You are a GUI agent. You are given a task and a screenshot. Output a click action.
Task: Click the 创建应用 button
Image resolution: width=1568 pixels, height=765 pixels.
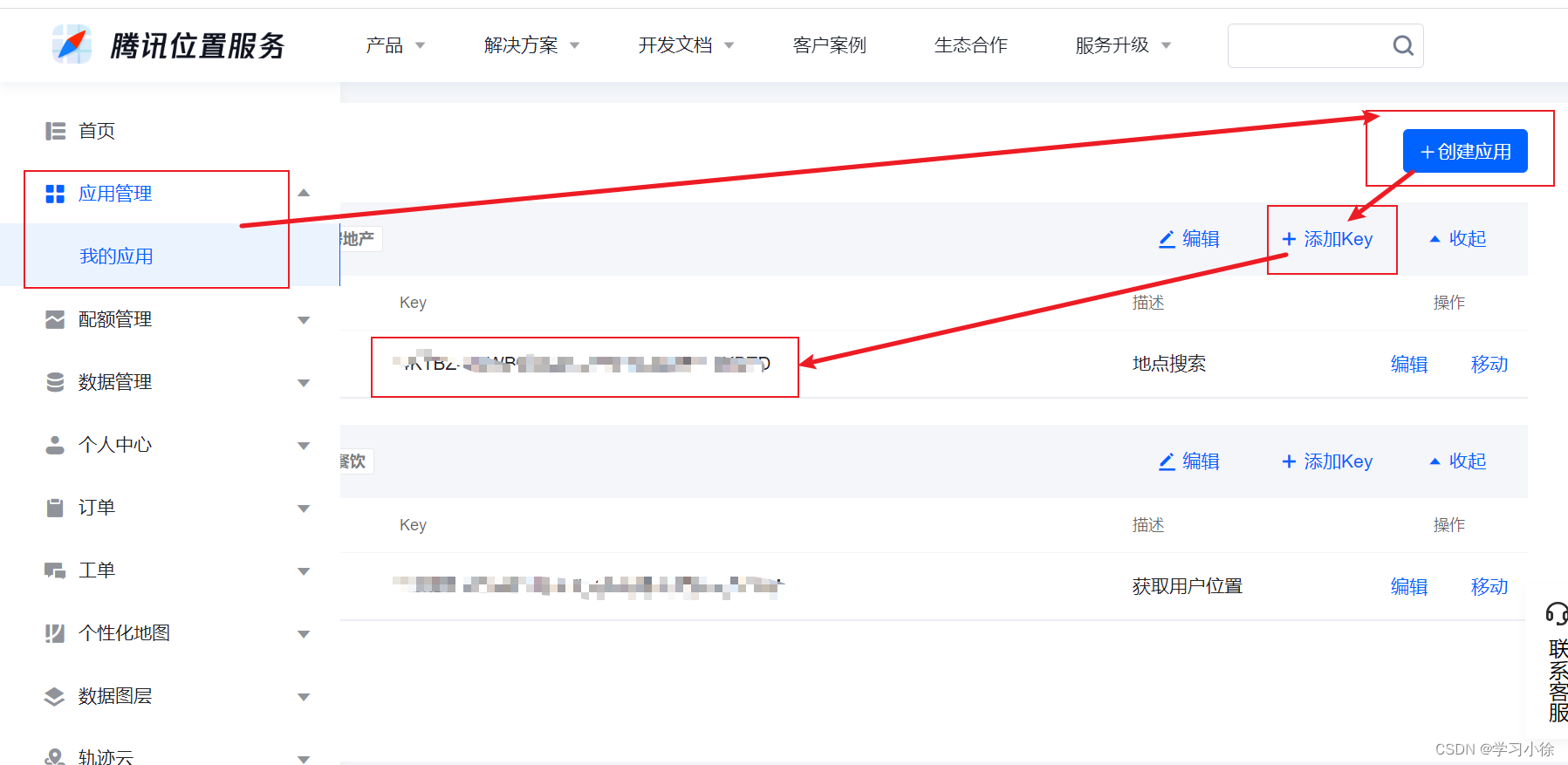tap(1465, 151)
